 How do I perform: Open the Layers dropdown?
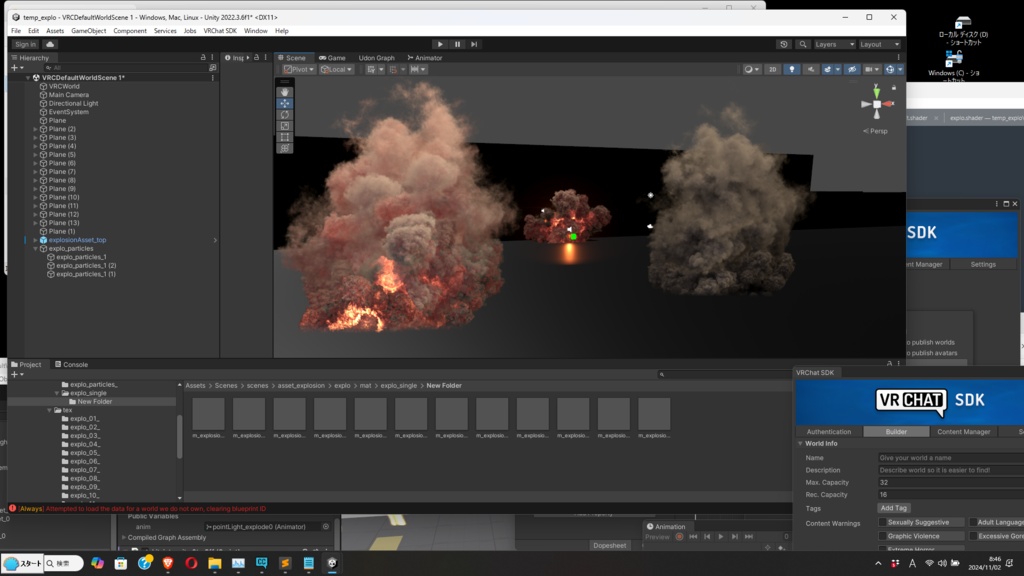point(834,44)
